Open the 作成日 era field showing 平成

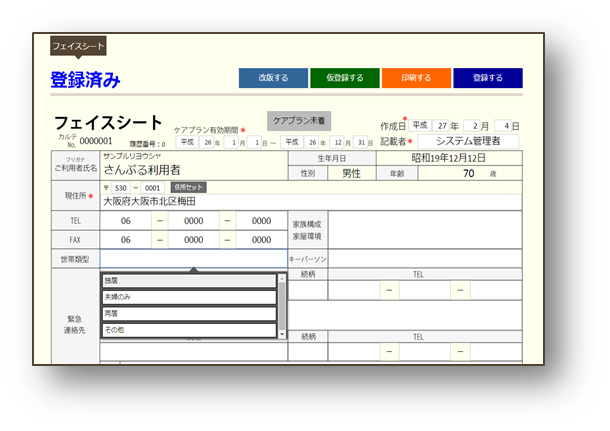[420, 125]
